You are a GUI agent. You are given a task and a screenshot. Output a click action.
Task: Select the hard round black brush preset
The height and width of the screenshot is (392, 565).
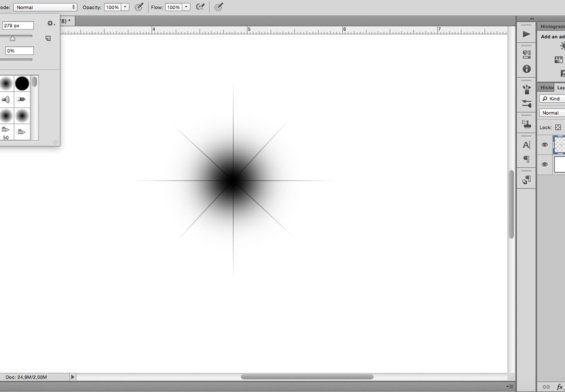(x=22, y=83)
